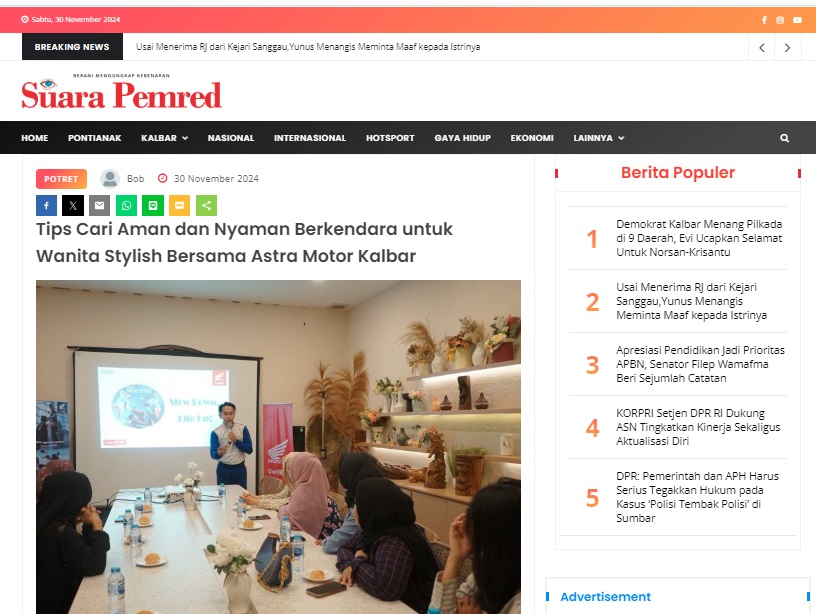Share article via WhatsApp icon
The width and height of the screenshot is (816, 614).
coord(126,206)
